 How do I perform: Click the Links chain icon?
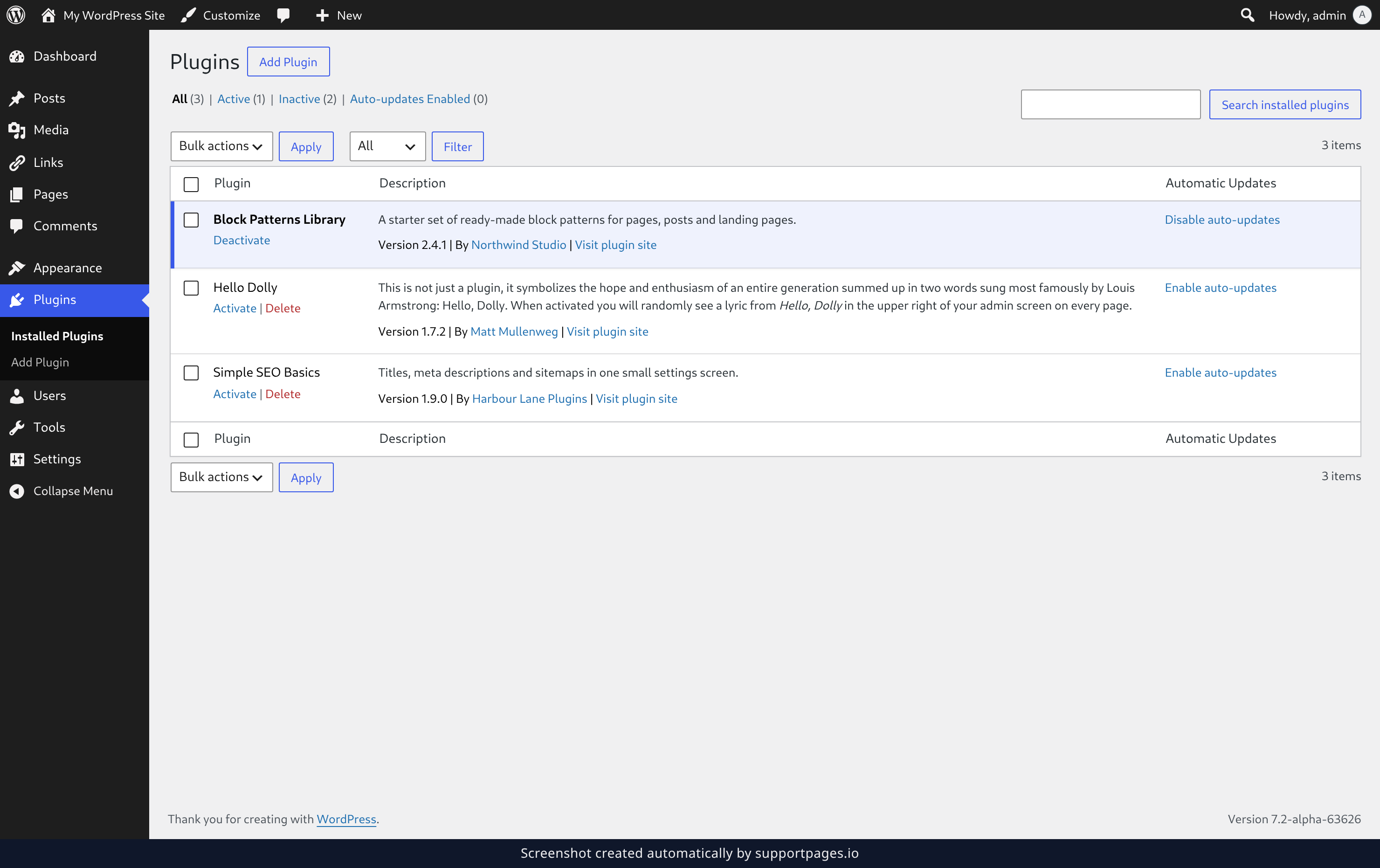tap(17, 163)
